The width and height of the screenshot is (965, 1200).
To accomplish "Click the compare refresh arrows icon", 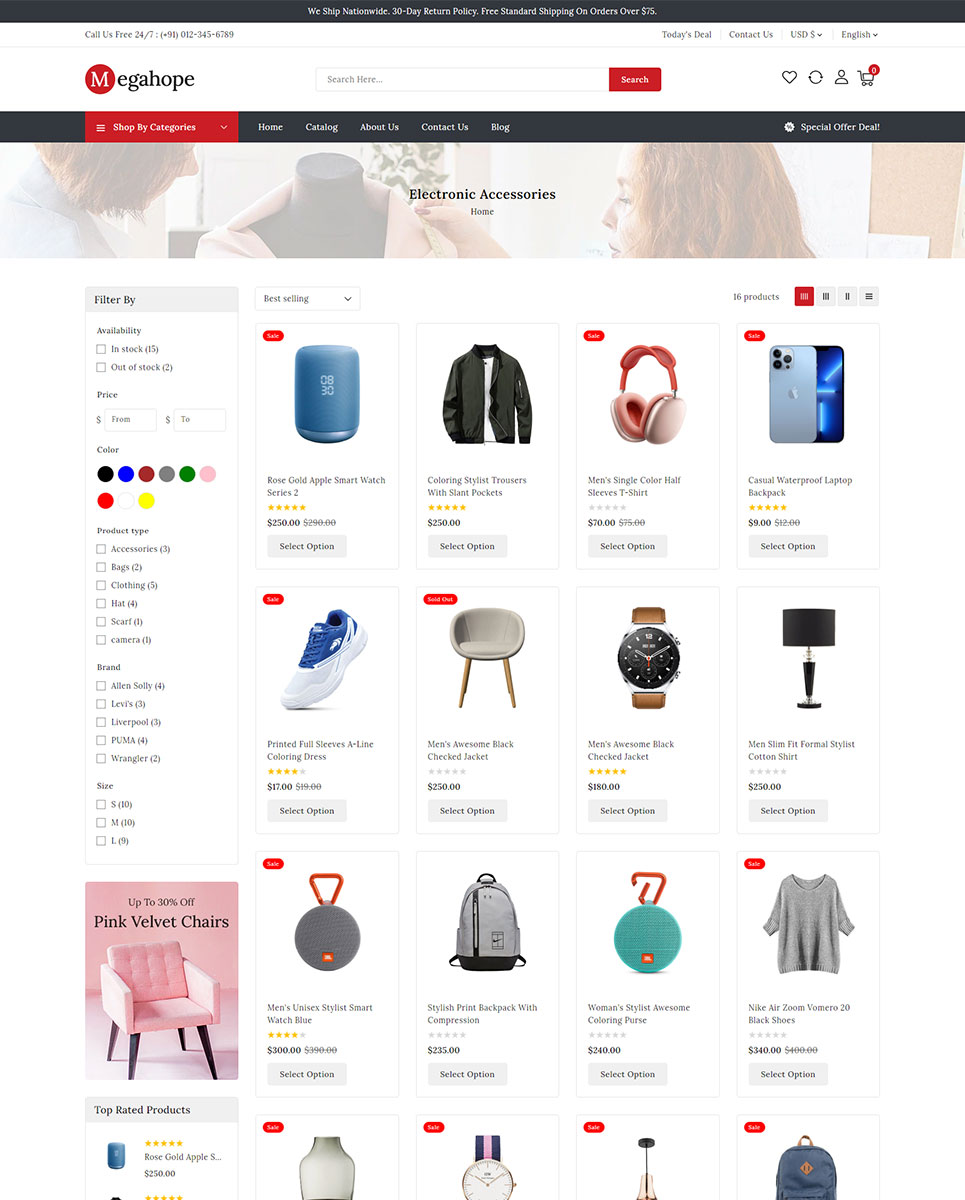I will (815, 77).
